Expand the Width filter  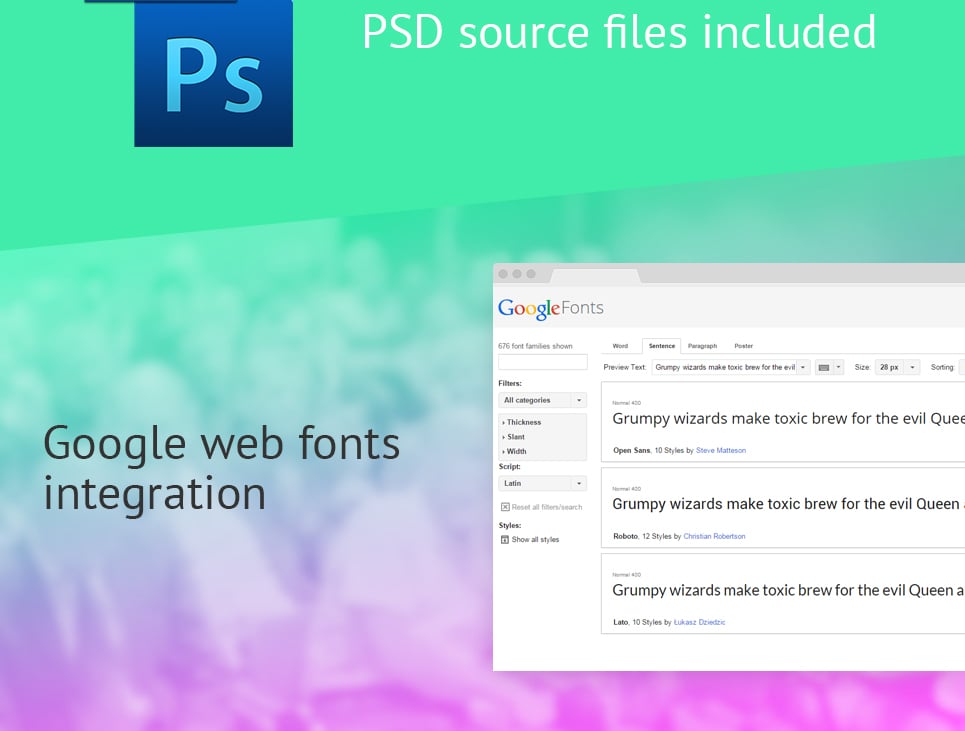point(515,451)
